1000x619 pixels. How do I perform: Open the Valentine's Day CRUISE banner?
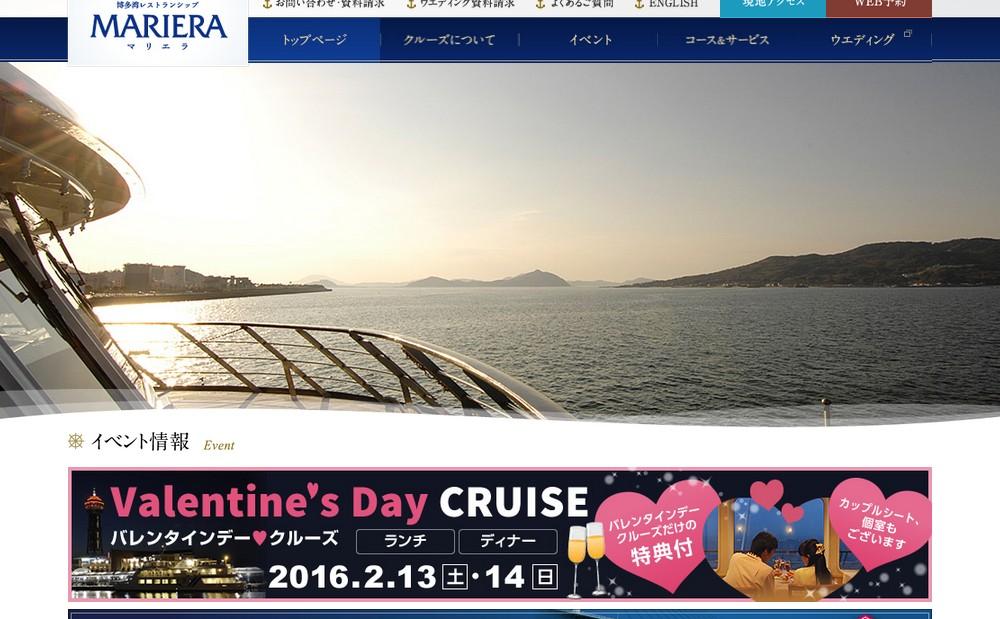[x=500, y=534]
